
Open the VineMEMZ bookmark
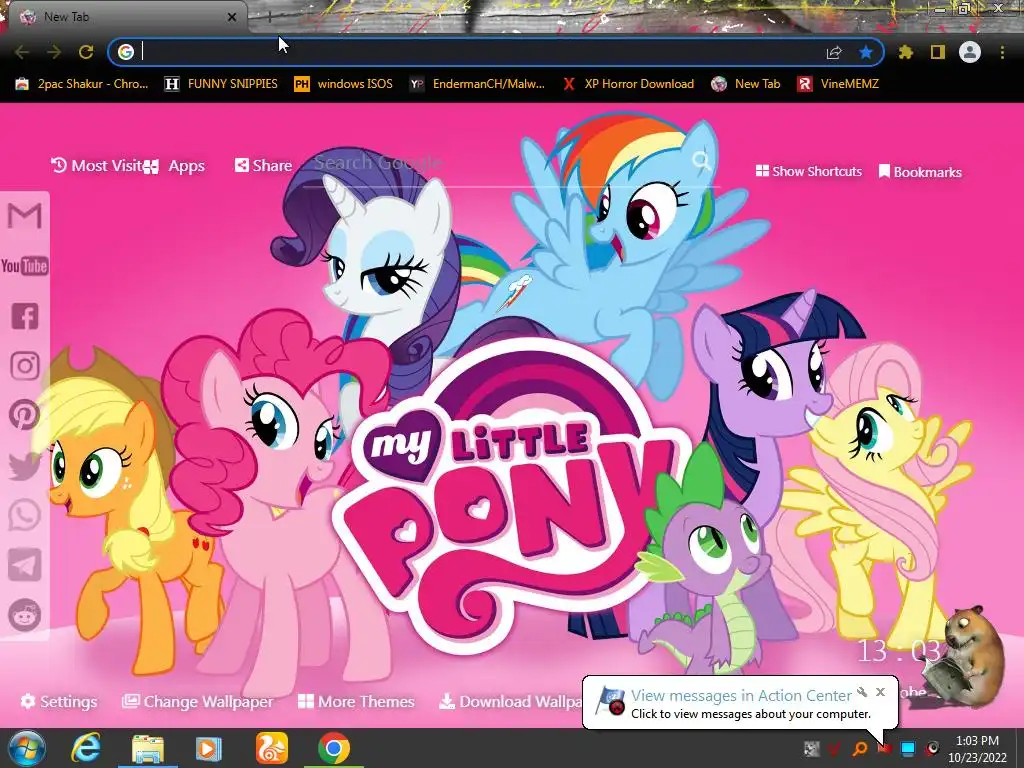click(838, 84)
